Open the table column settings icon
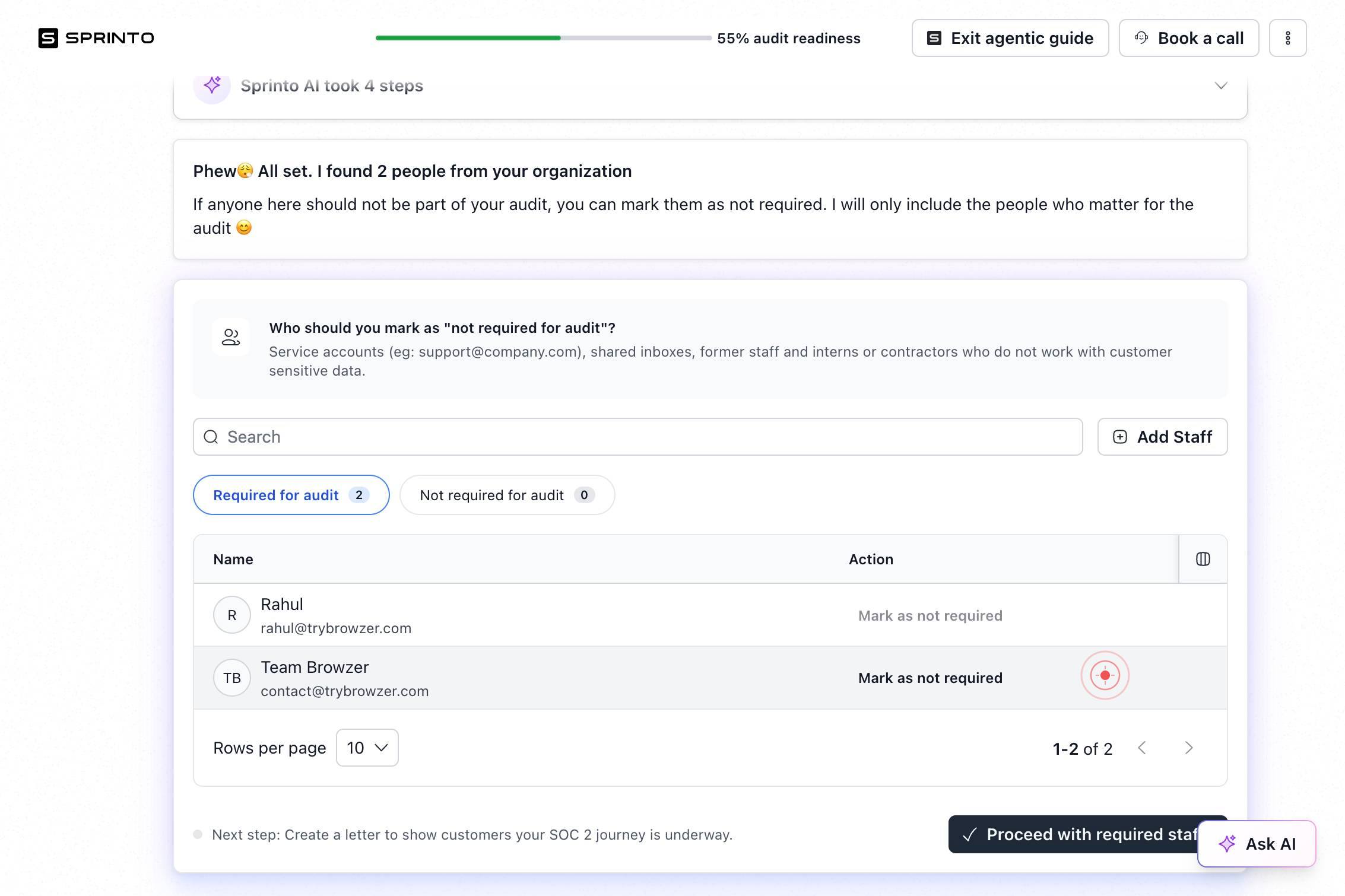 pos(1203,559)
